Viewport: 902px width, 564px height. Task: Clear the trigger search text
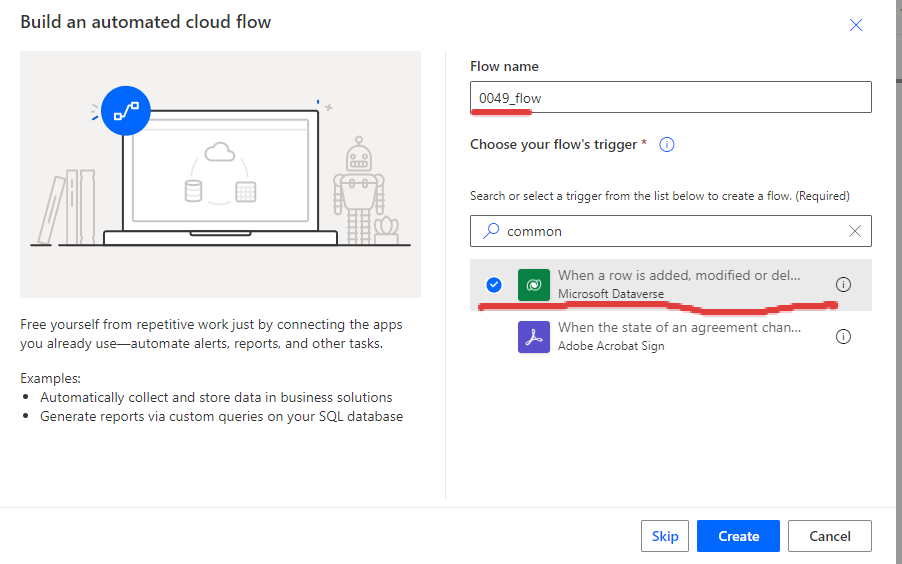click(854, 231)
